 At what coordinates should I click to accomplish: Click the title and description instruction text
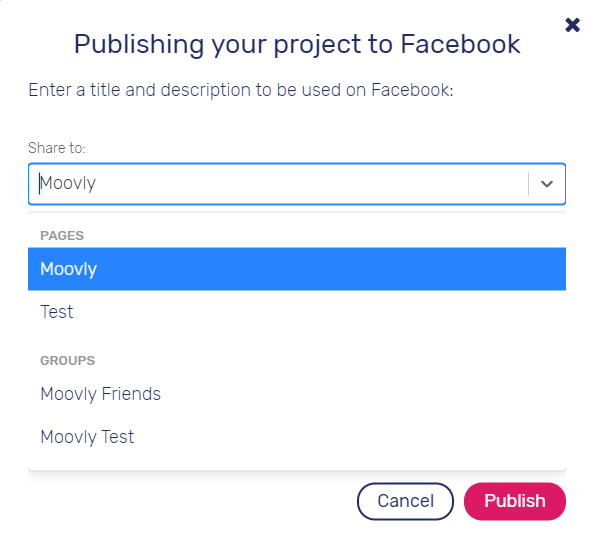click(241, 90)
